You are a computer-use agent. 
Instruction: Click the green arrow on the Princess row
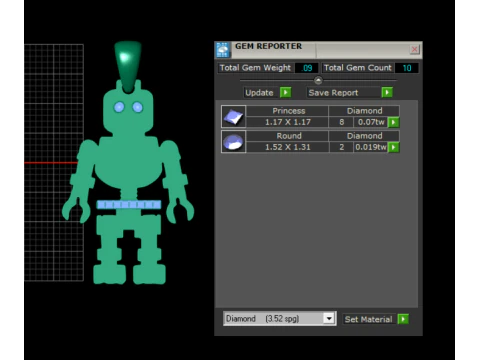click(x=394, y=122)
